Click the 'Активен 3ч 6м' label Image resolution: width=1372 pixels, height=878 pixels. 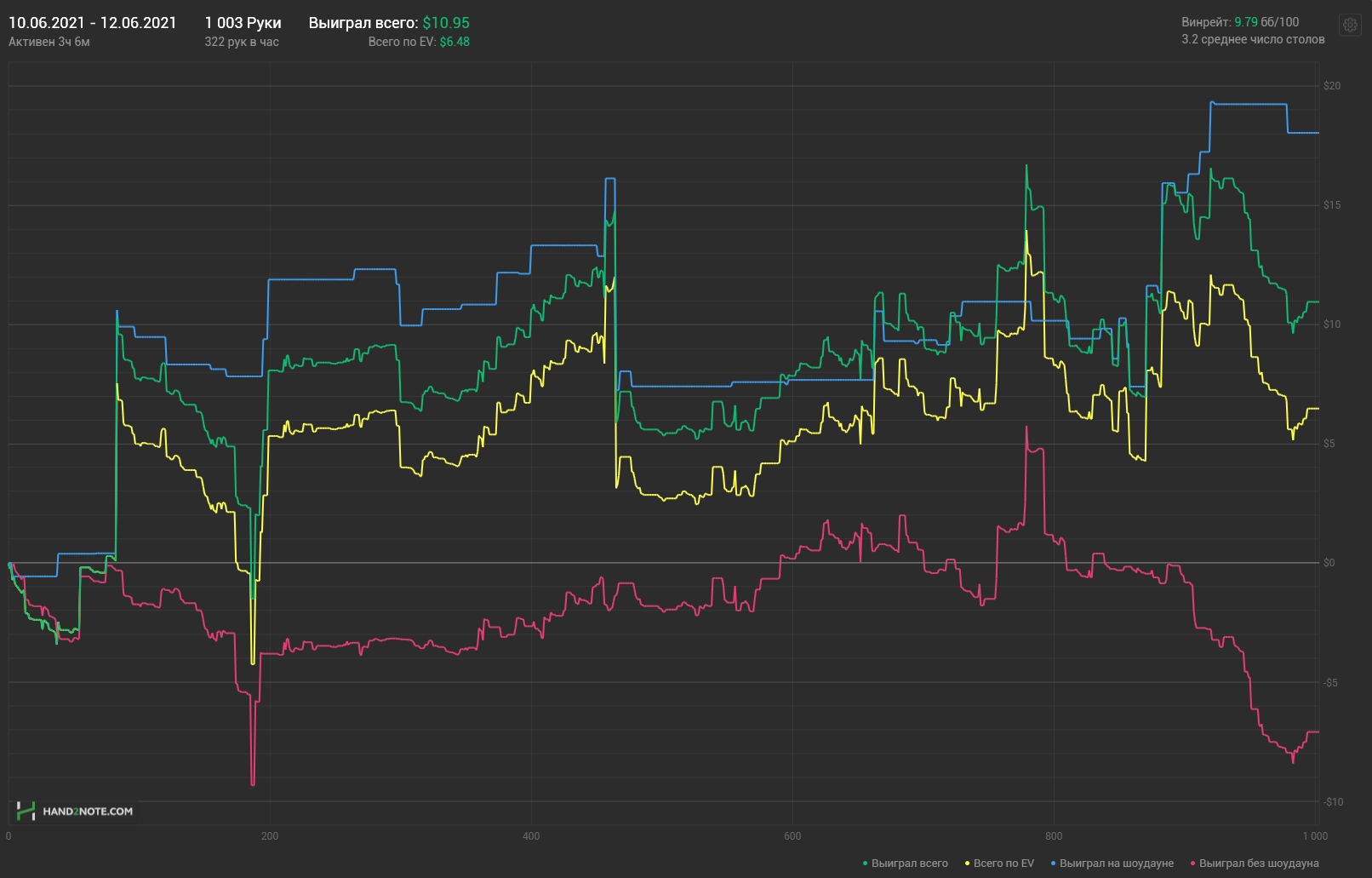(x=49, y=42)
